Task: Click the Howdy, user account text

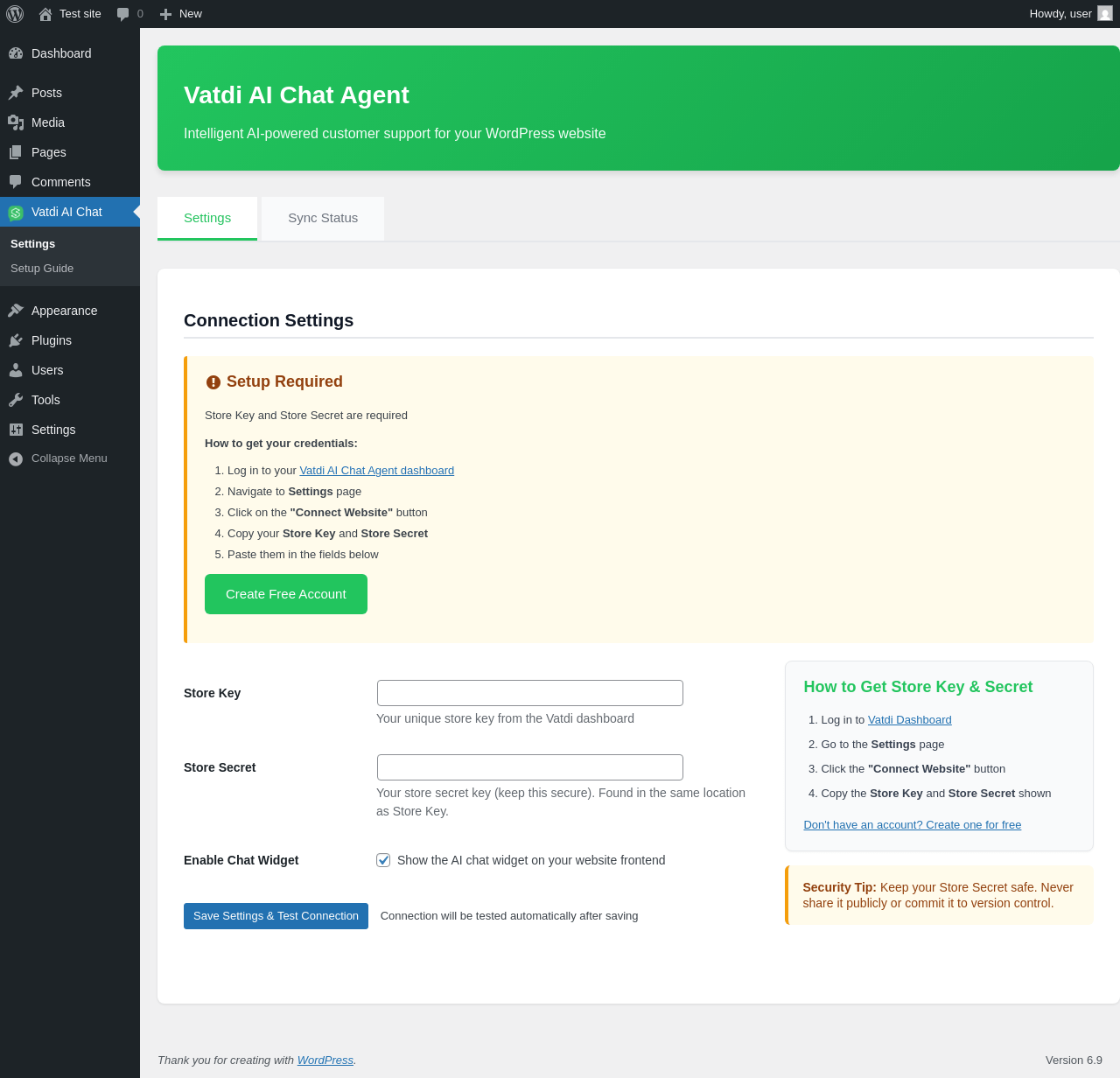Action: click(x=1060, y=14)
